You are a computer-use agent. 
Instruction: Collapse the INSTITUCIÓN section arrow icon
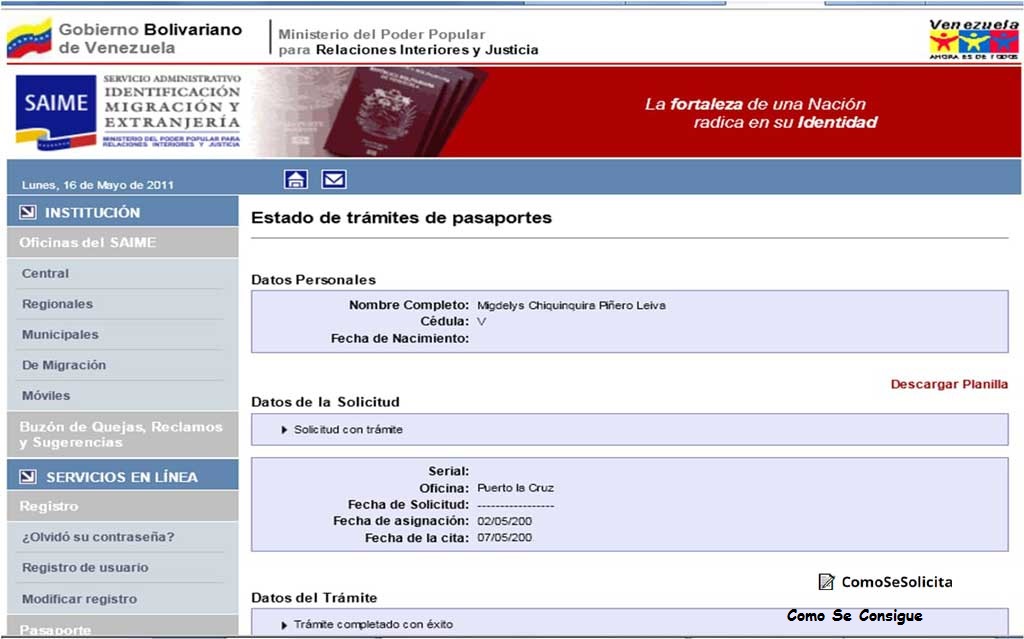pyautogui.click(x=27, y=212)
